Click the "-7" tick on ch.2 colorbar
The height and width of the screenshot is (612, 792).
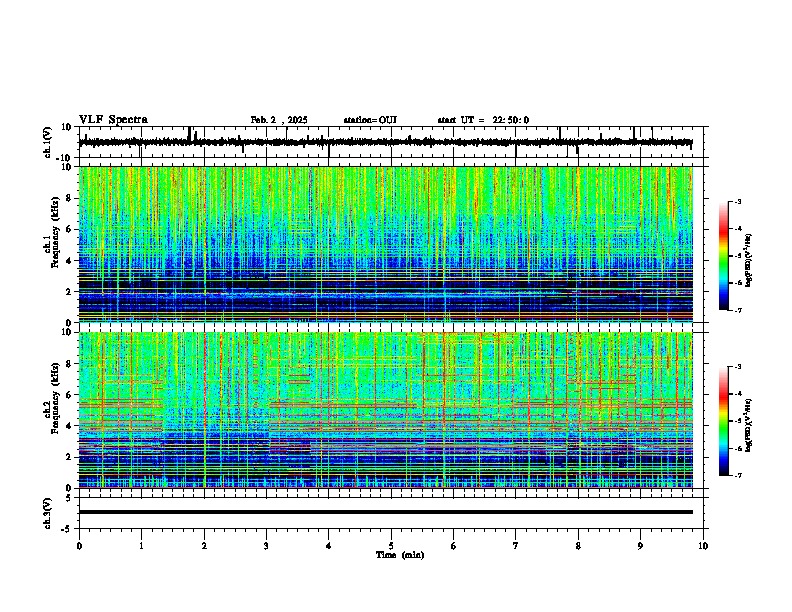click(x=737, y=476)
